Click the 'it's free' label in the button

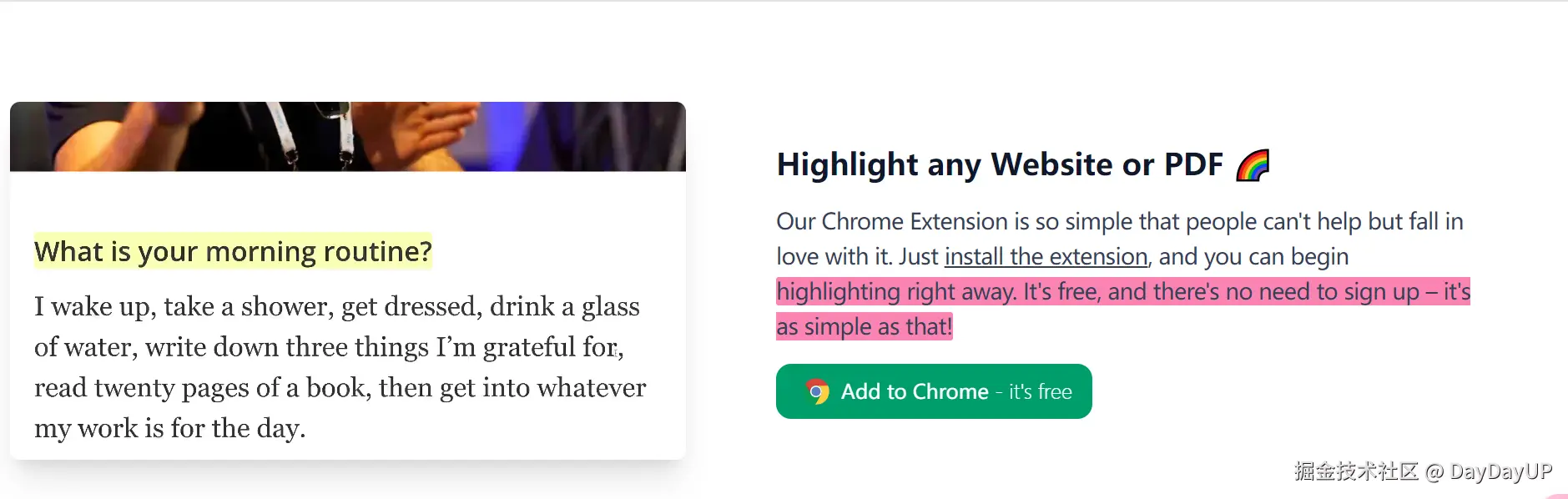coord(1040,391)
